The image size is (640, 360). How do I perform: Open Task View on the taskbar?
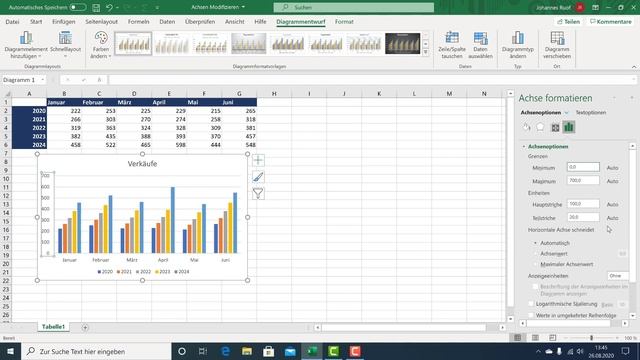pyautogui.click(x=203, y=351)
